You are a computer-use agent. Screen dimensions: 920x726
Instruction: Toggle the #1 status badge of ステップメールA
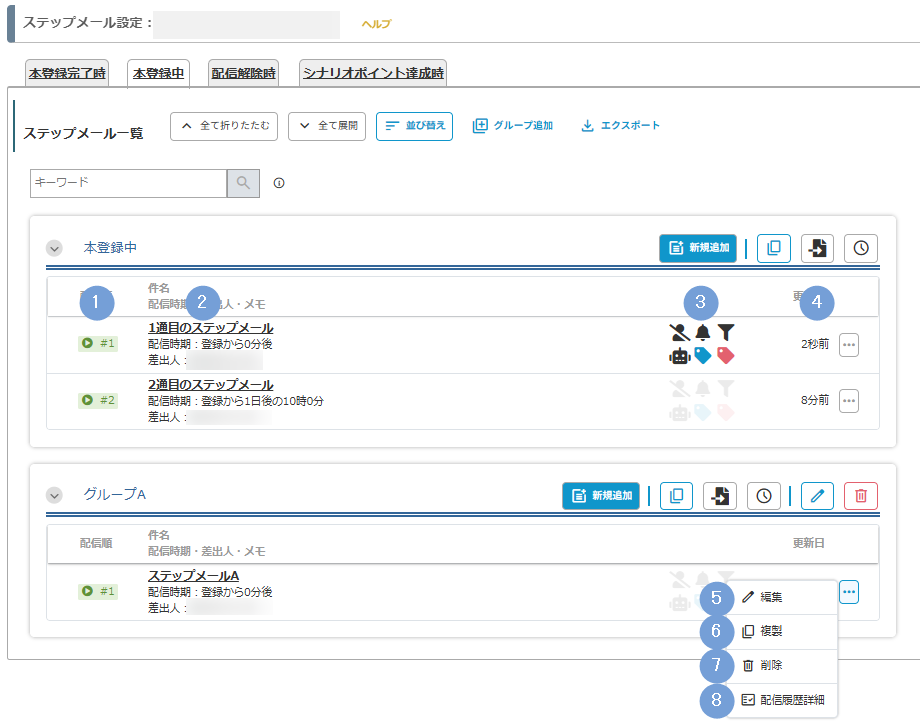click(x=98, y=591)
